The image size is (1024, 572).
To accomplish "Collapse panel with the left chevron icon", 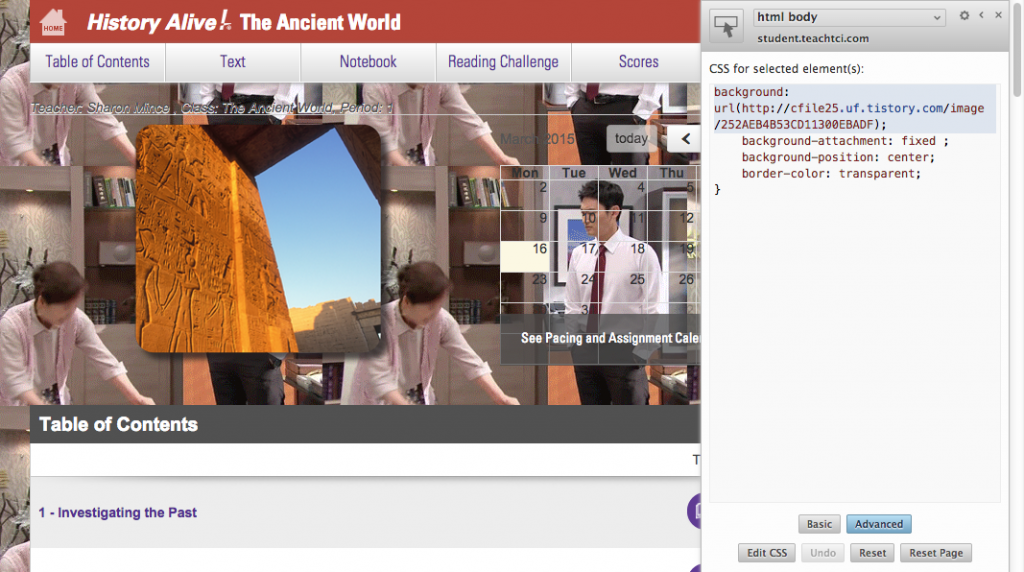I will (981, 15).
